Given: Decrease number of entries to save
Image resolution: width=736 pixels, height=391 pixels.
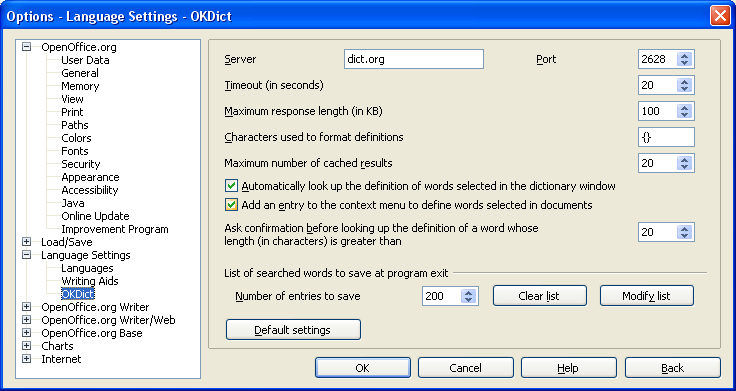Looking at the screenshot, I should click(468, 300).
